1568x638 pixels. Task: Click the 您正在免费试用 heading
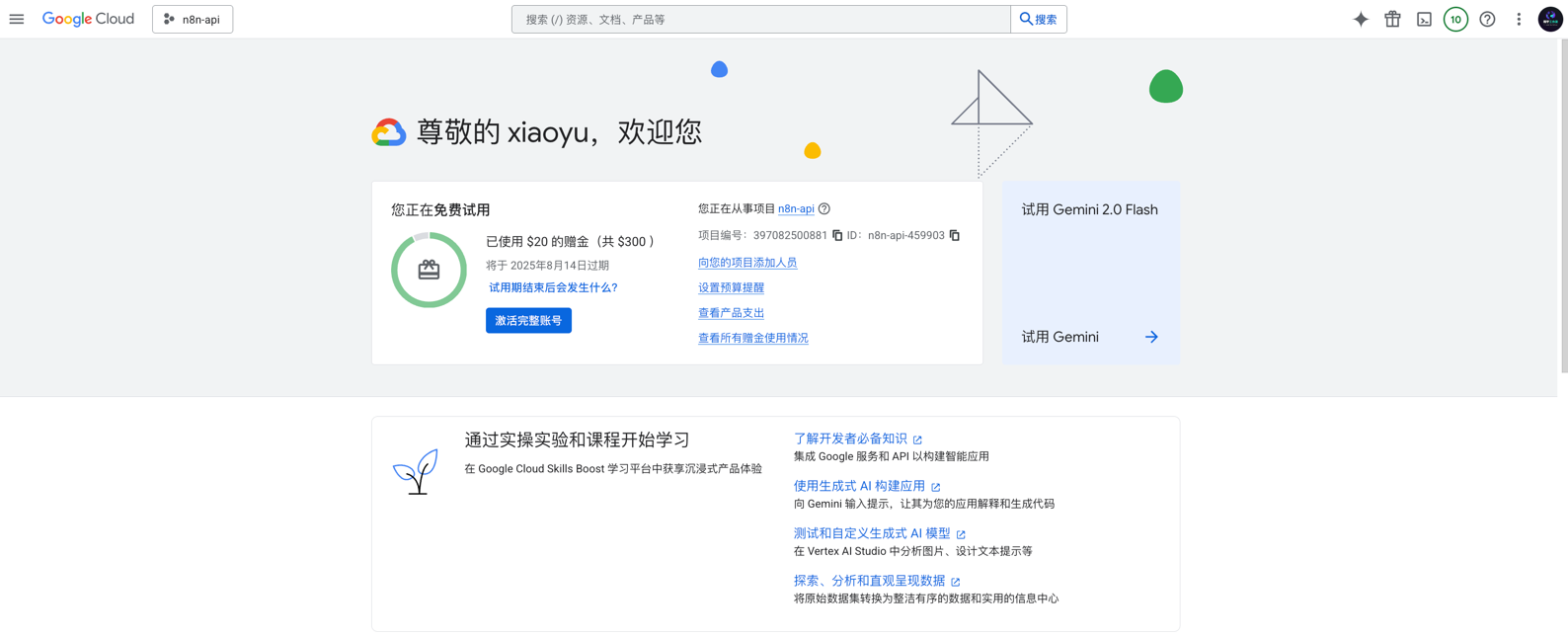(x=440, y=209)
